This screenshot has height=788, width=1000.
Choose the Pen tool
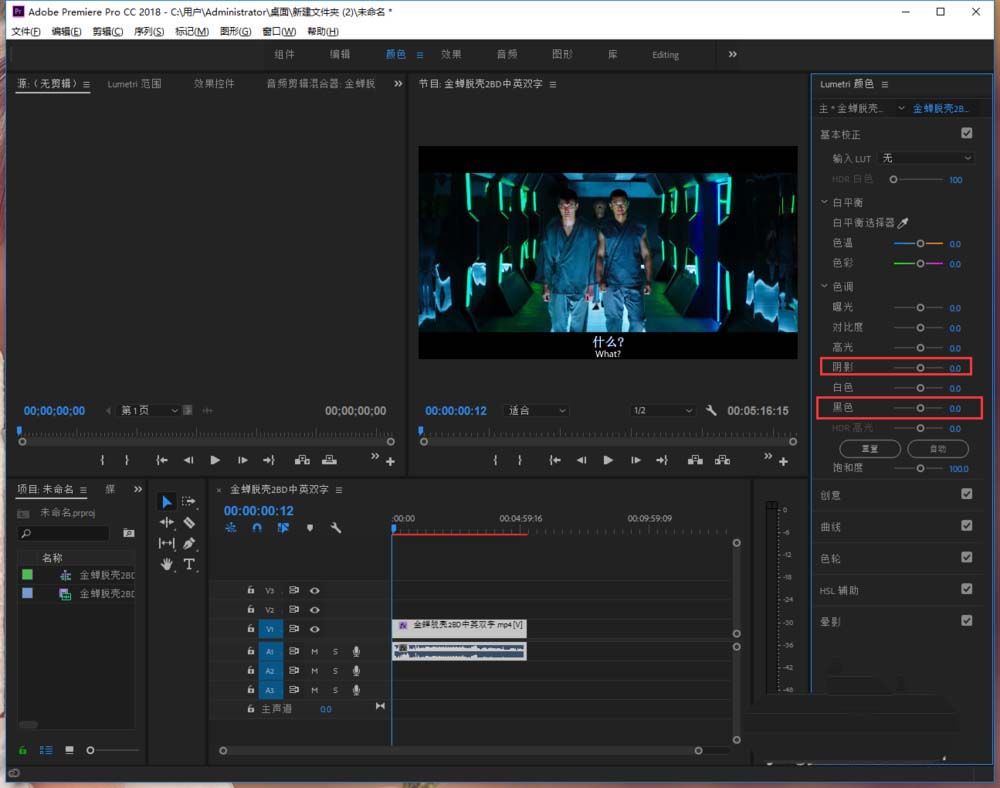tap(189, 543)
